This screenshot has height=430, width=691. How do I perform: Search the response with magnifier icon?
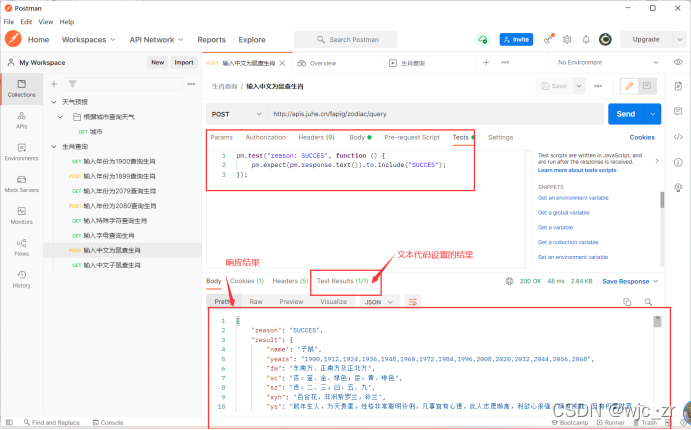(648, 302)
